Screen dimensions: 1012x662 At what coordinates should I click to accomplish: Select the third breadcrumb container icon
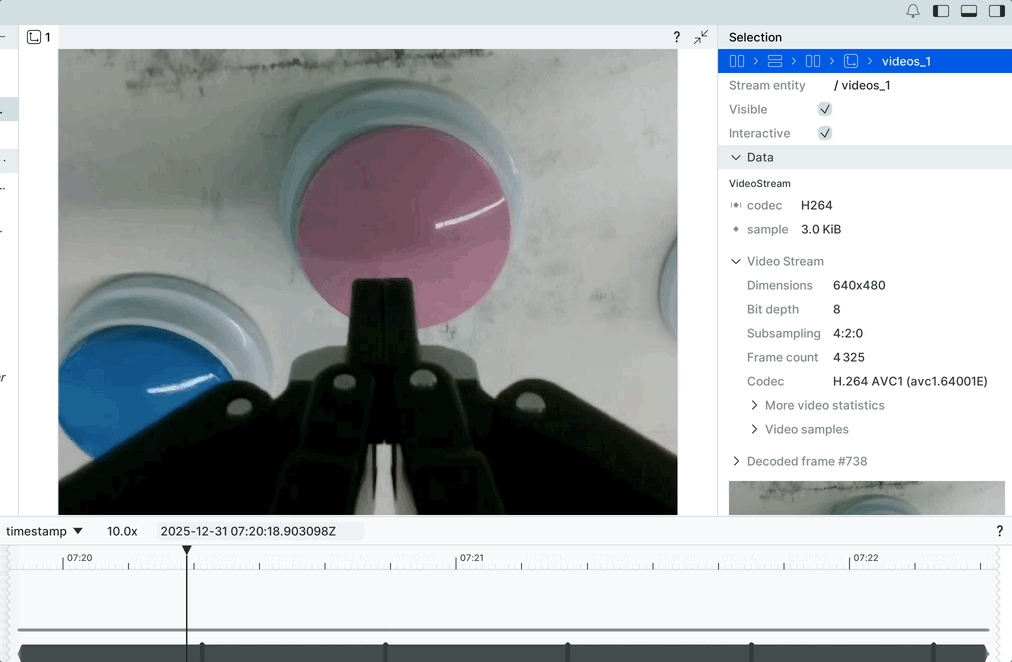[813, 61]
